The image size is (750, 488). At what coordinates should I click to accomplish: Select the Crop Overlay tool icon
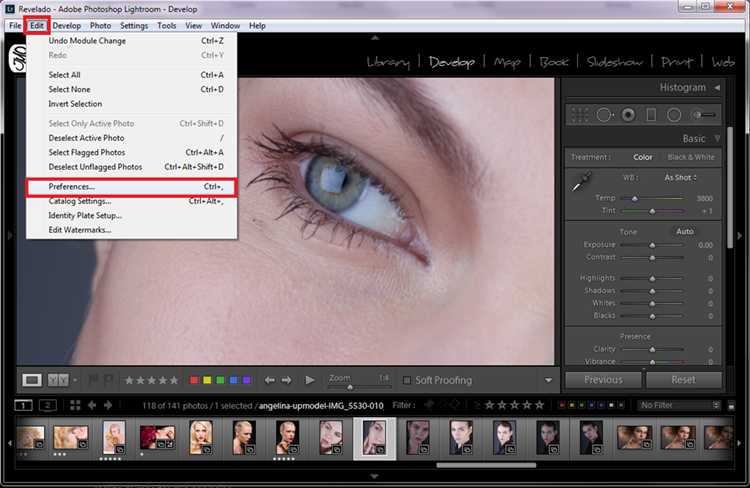[x=579, y=115]
